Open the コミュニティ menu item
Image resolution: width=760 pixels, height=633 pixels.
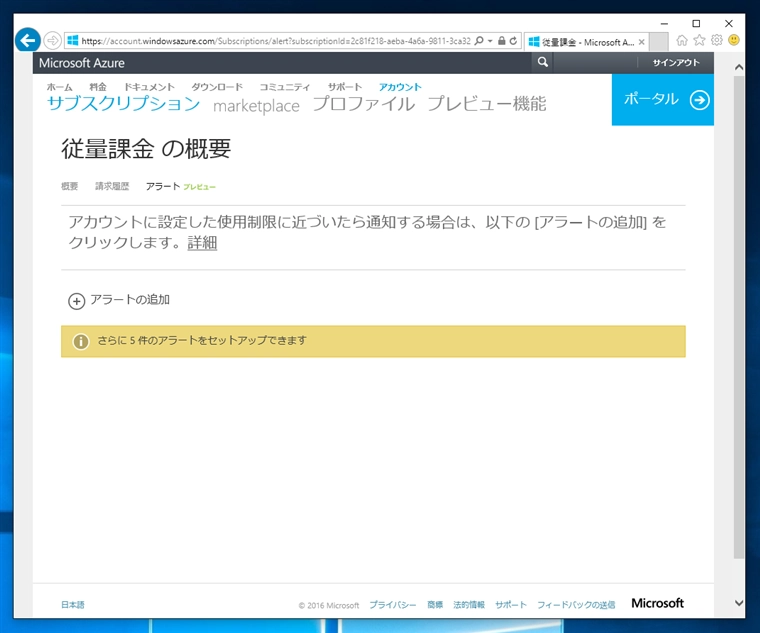(285, 87)
